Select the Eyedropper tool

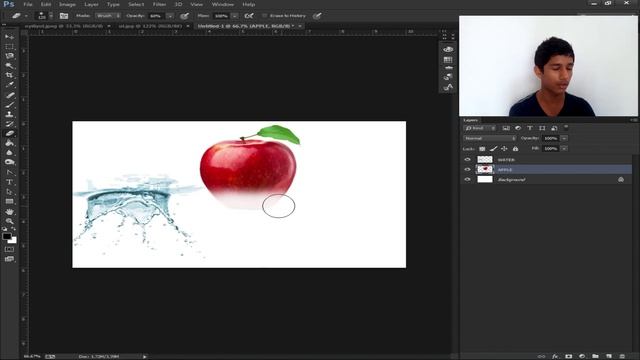click(9, 85)
